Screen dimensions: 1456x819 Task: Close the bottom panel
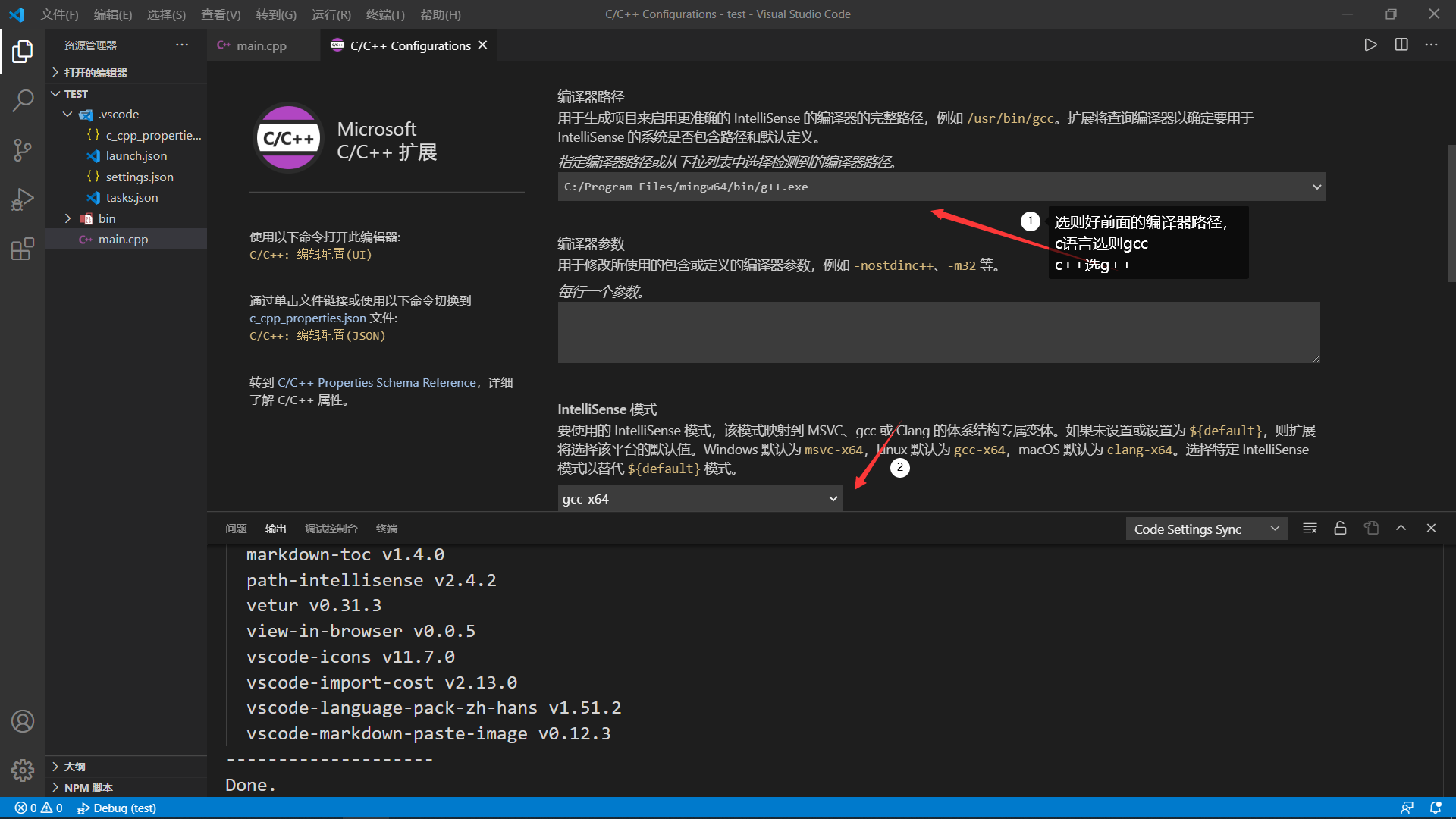point(1431,528)
